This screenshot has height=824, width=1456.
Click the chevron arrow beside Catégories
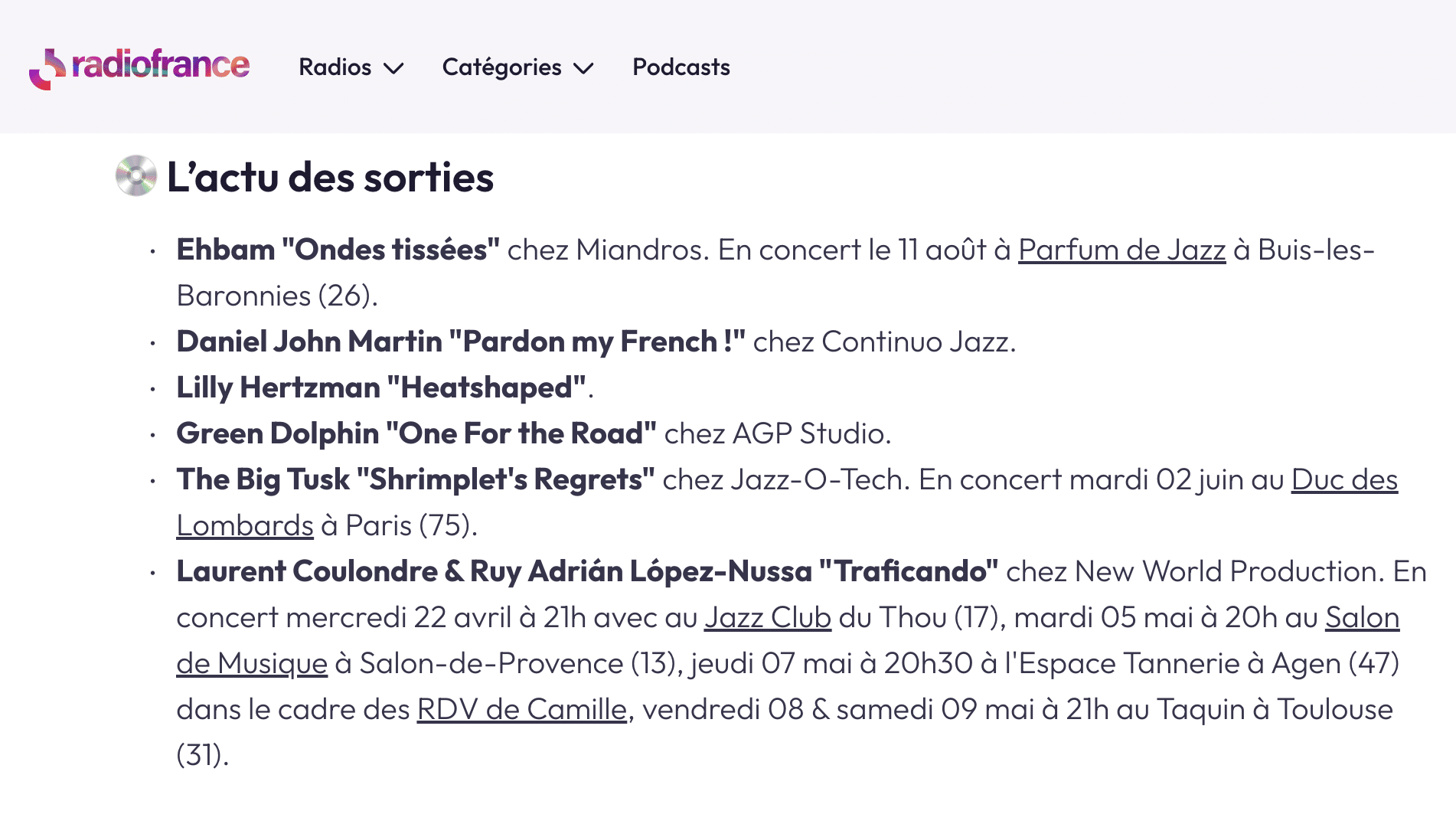[583, 69]
